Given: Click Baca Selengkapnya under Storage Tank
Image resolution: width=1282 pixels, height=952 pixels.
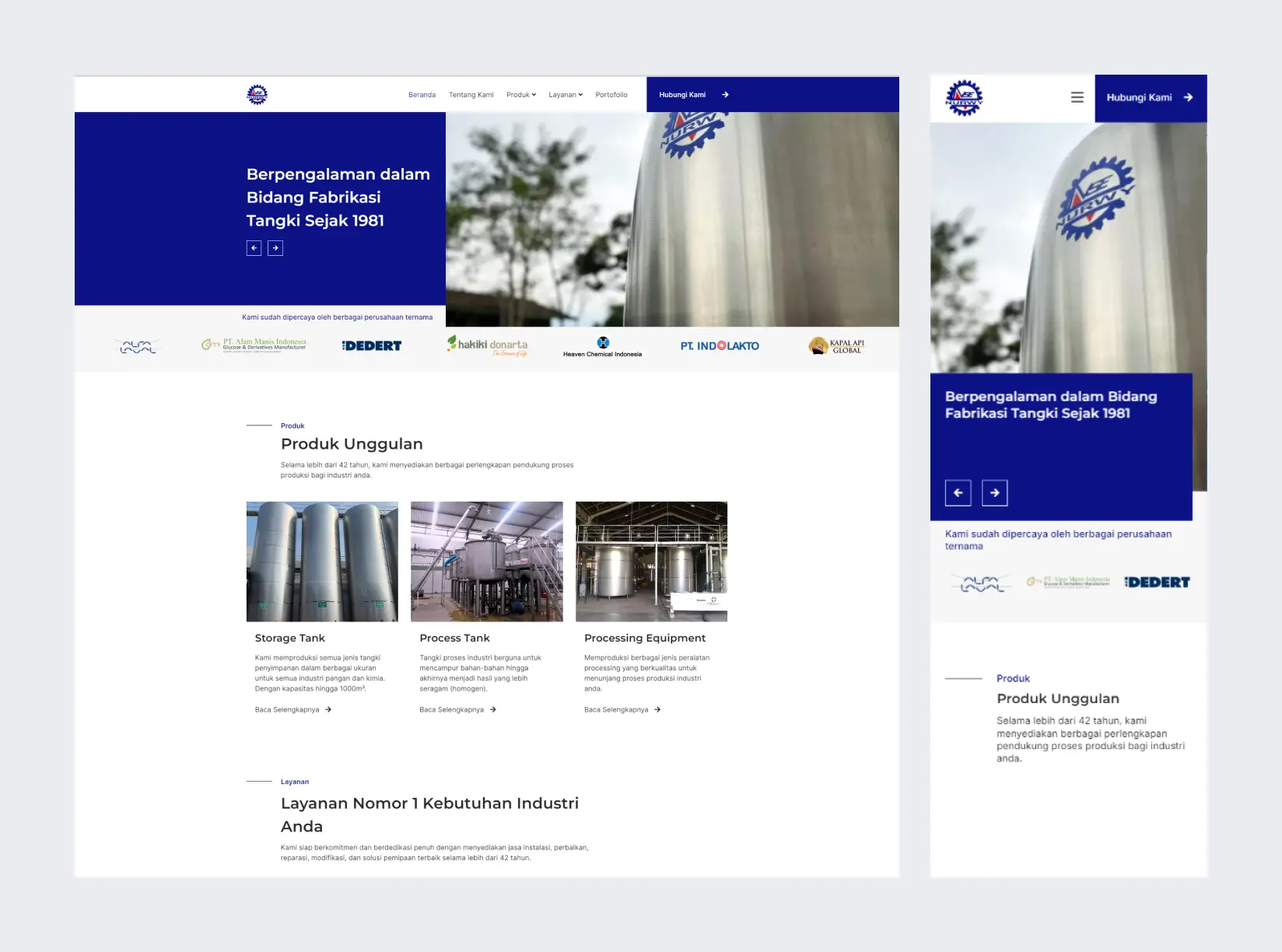Looking at the screenshot, I should pyautogui.click(x=293, y=709).
